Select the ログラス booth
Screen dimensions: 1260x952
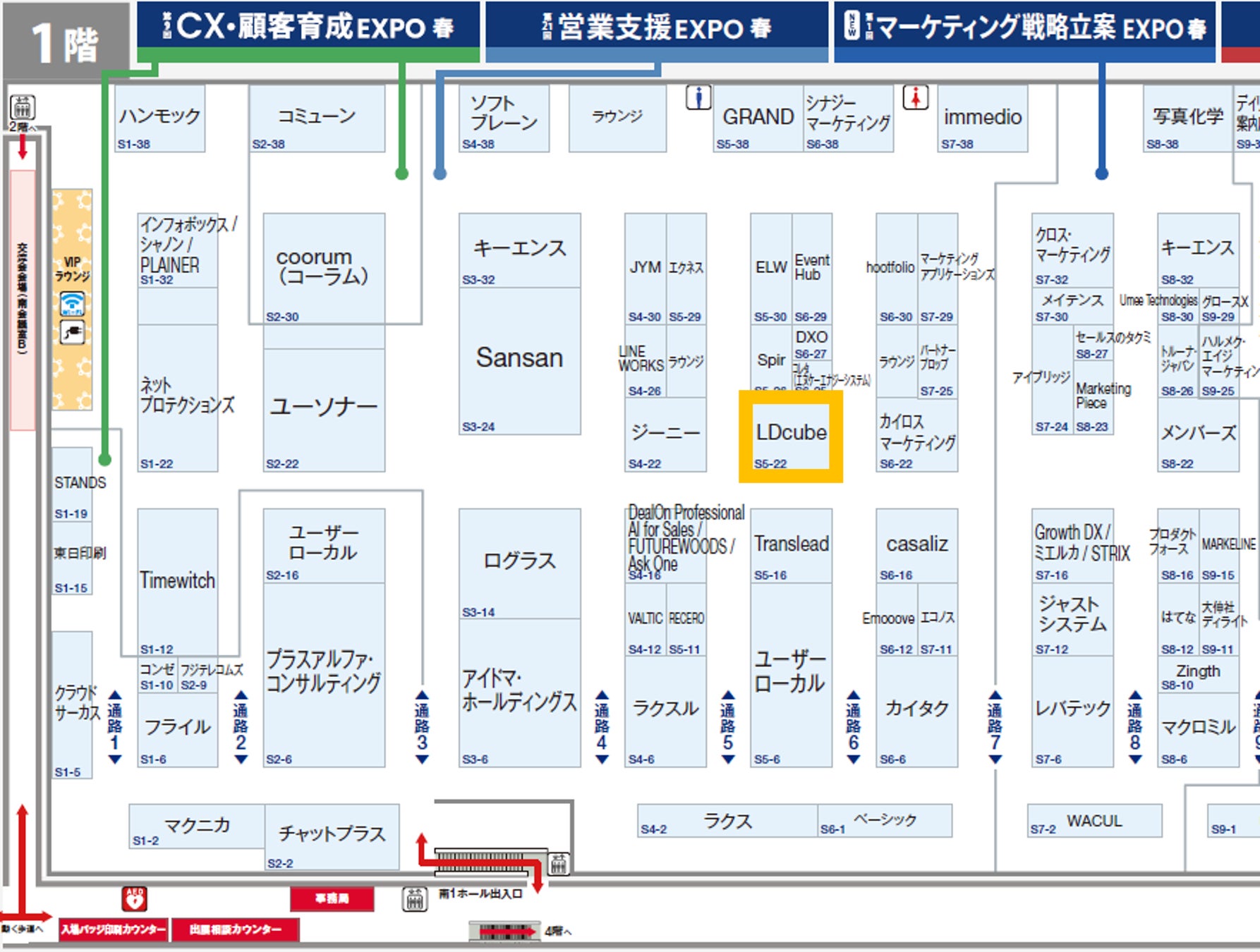(520, 564)
